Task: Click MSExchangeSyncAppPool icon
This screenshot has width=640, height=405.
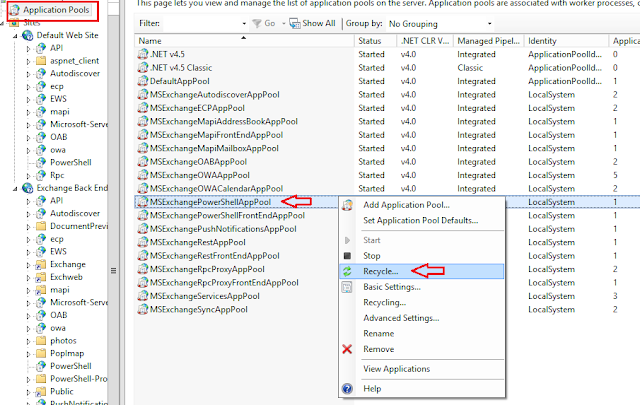Action: (x=143, y=309)
